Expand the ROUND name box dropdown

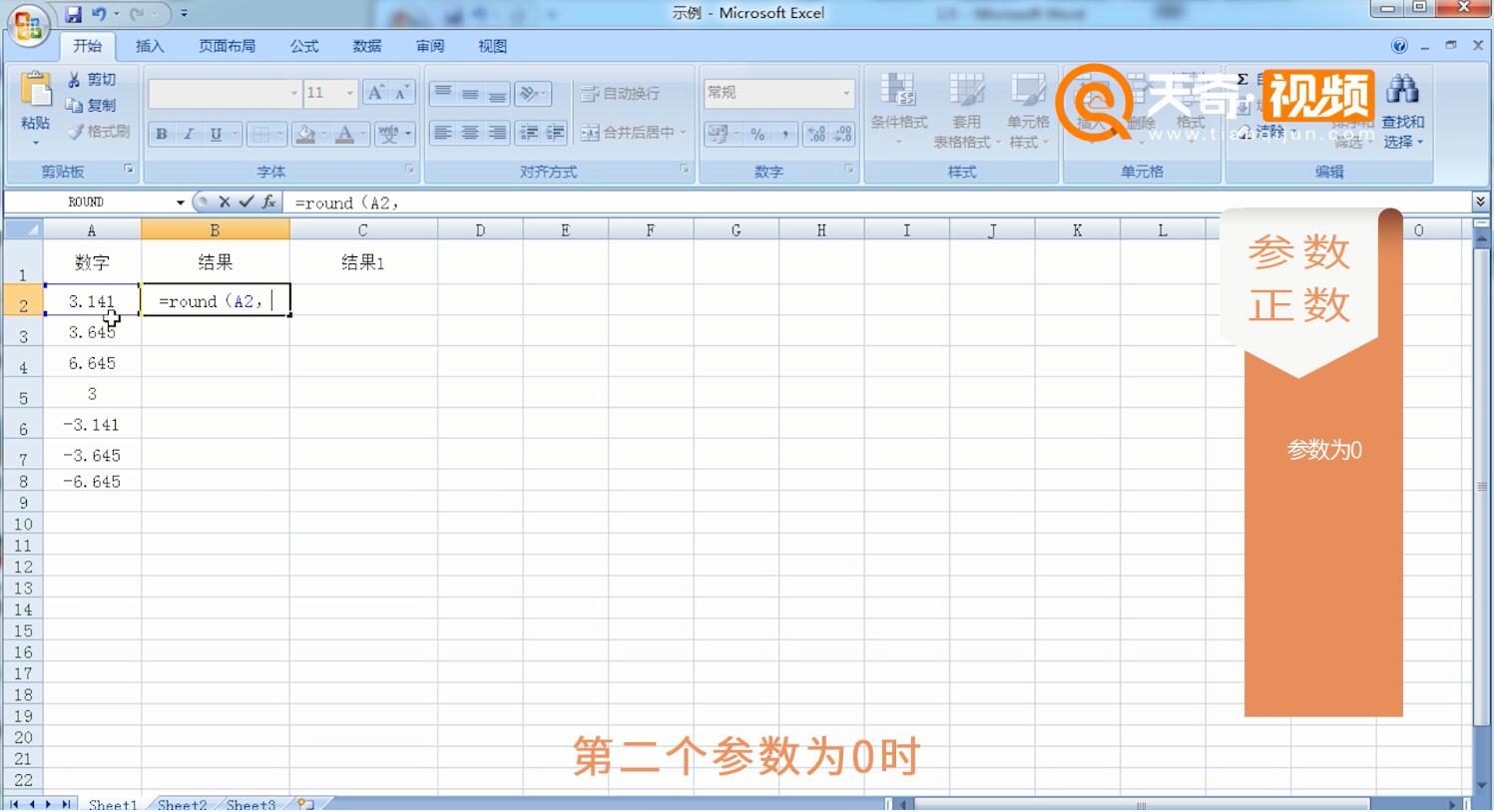(x=180, y=202)
